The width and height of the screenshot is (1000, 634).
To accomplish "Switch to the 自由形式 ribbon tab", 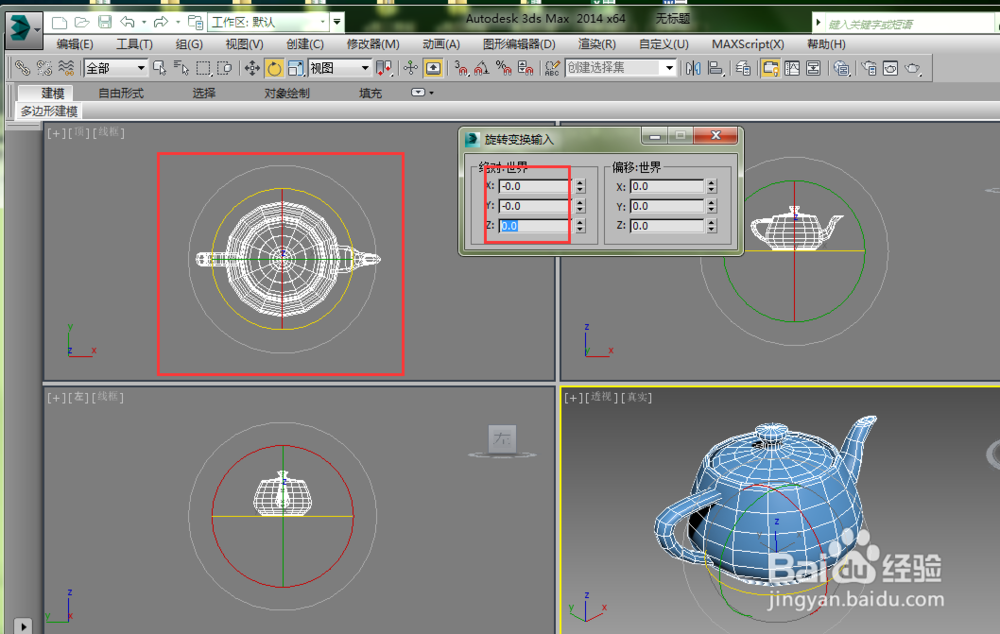I will tap(121, 93).
